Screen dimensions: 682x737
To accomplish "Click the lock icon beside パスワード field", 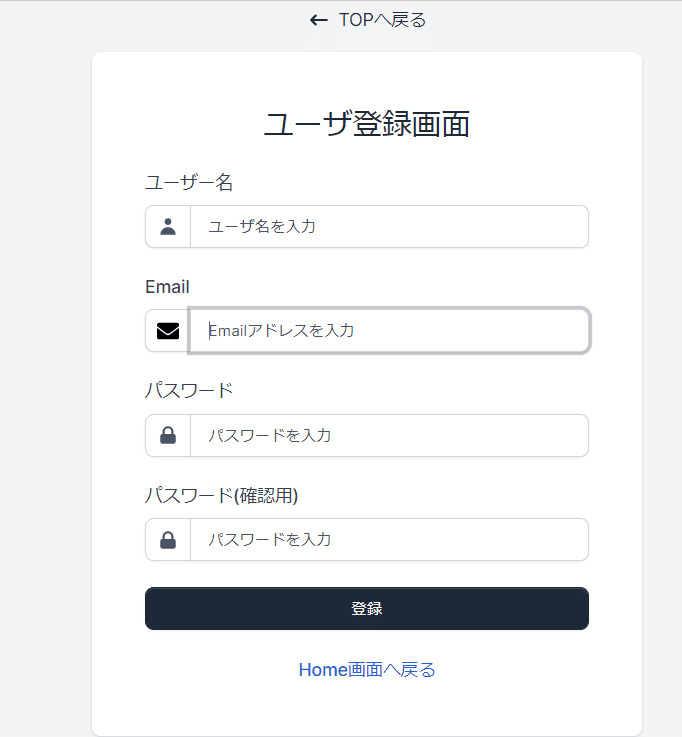I will (x=168, y=435).
